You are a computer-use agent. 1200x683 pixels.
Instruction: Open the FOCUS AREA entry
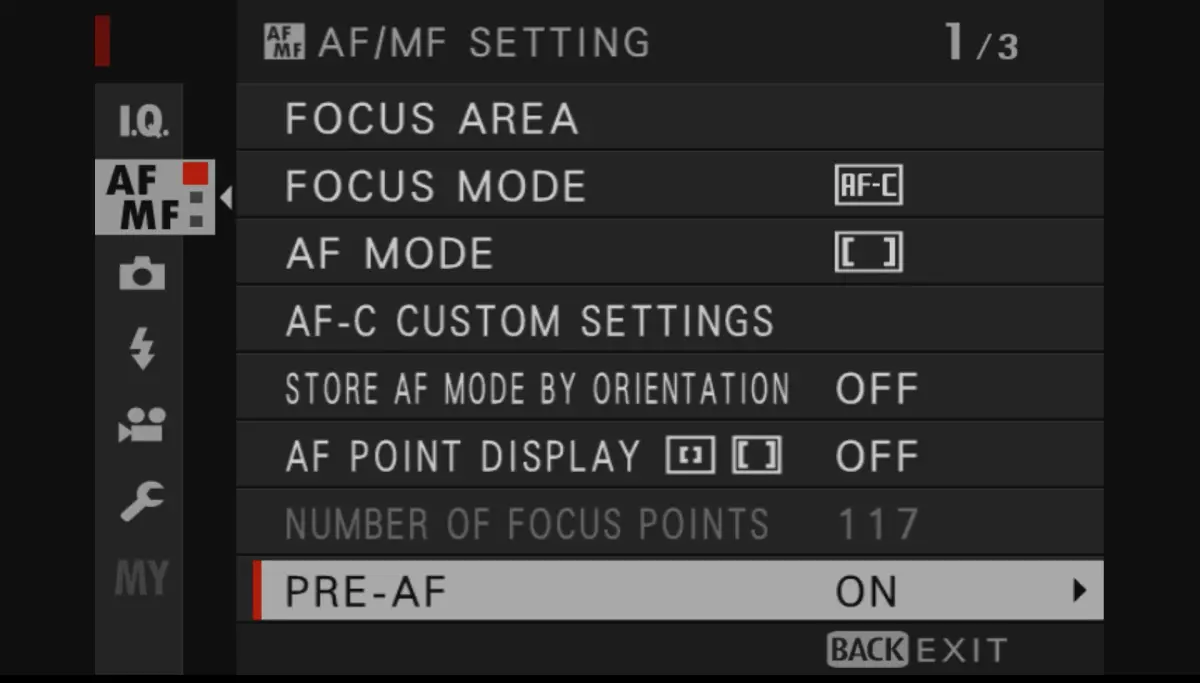[432, 118]
